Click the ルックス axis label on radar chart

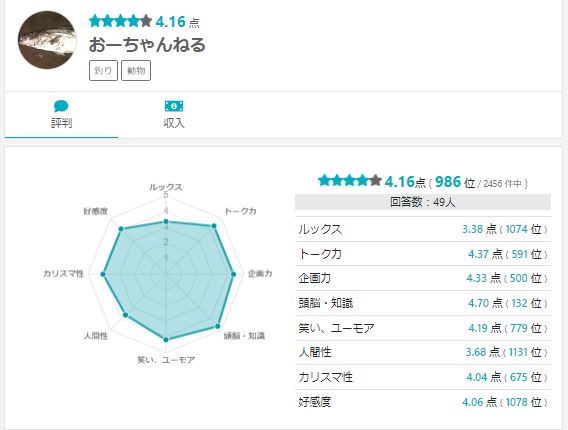click(166, 187)
